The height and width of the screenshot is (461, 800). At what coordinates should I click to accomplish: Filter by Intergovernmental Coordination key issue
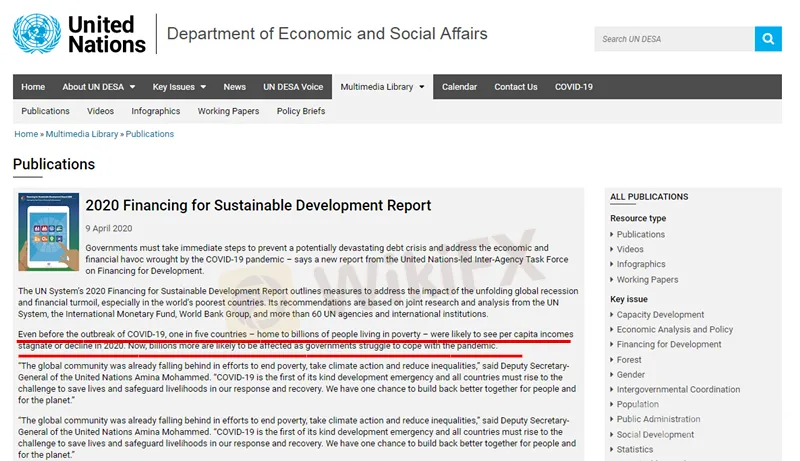coord(678,389)
